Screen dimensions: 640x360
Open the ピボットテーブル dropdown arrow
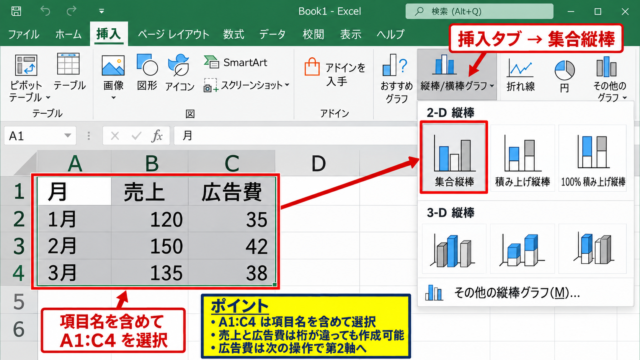[x=48, y=98]
